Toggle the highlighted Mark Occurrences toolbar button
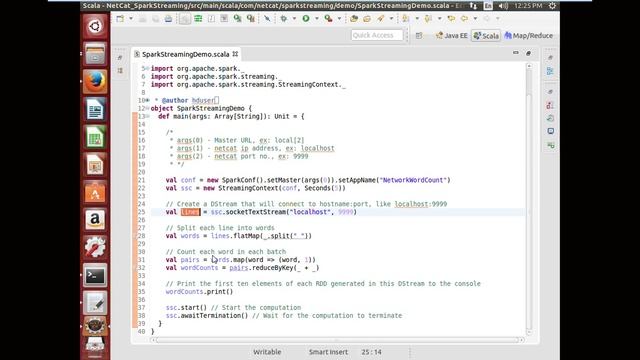The height and width of the screenshot is (360, 640). (x=185, y=18)
